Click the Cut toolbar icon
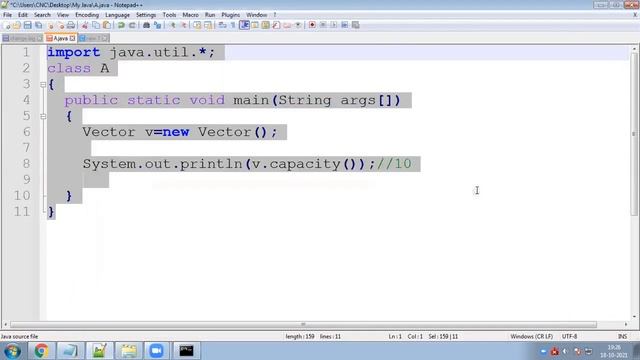This screenshot has height=360, width=640. coord(85,25)
